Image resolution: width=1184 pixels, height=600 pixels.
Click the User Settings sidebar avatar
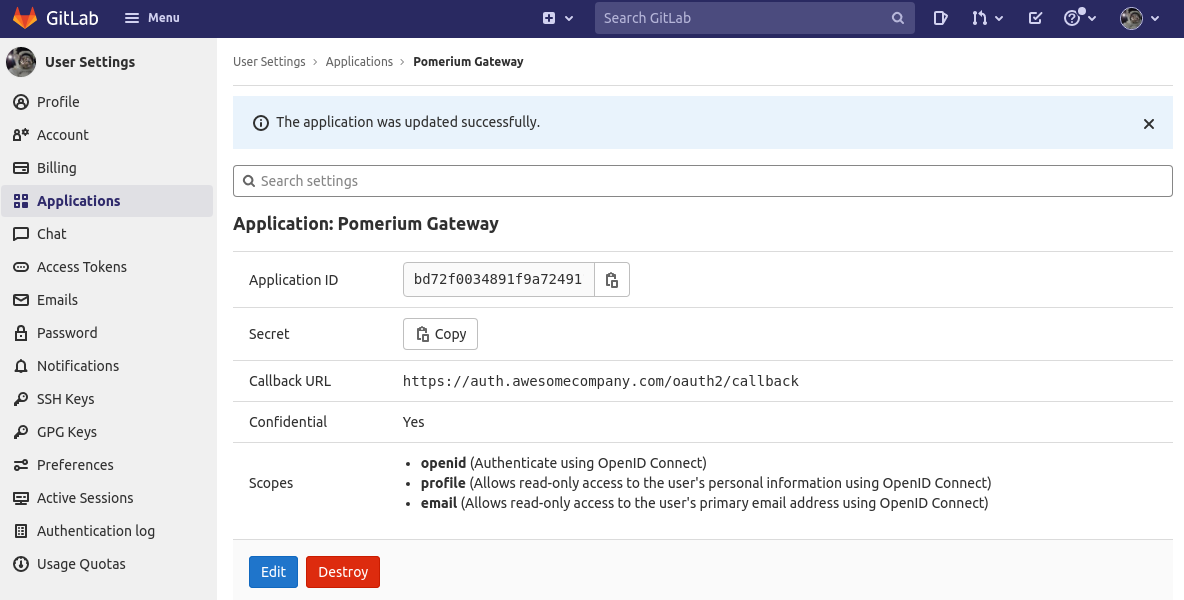(x=21, y=62)
